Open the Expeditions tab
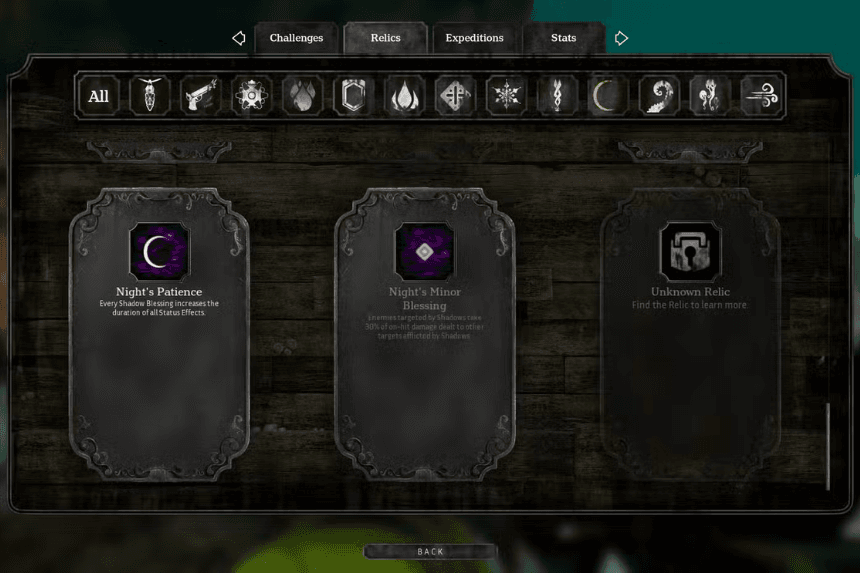 click(474, 38)
